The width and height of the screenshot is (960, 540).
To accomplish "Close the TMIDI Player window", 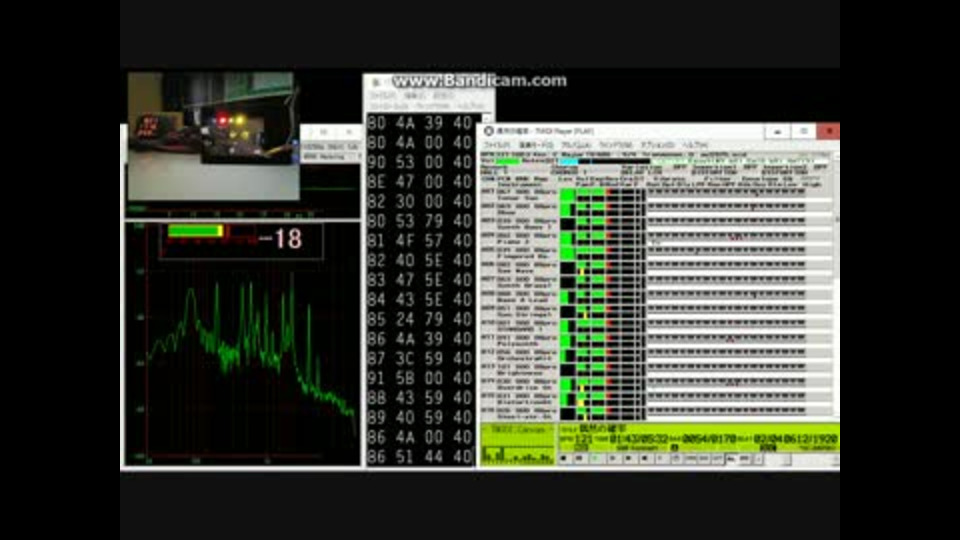I will [x=829, y=131].
